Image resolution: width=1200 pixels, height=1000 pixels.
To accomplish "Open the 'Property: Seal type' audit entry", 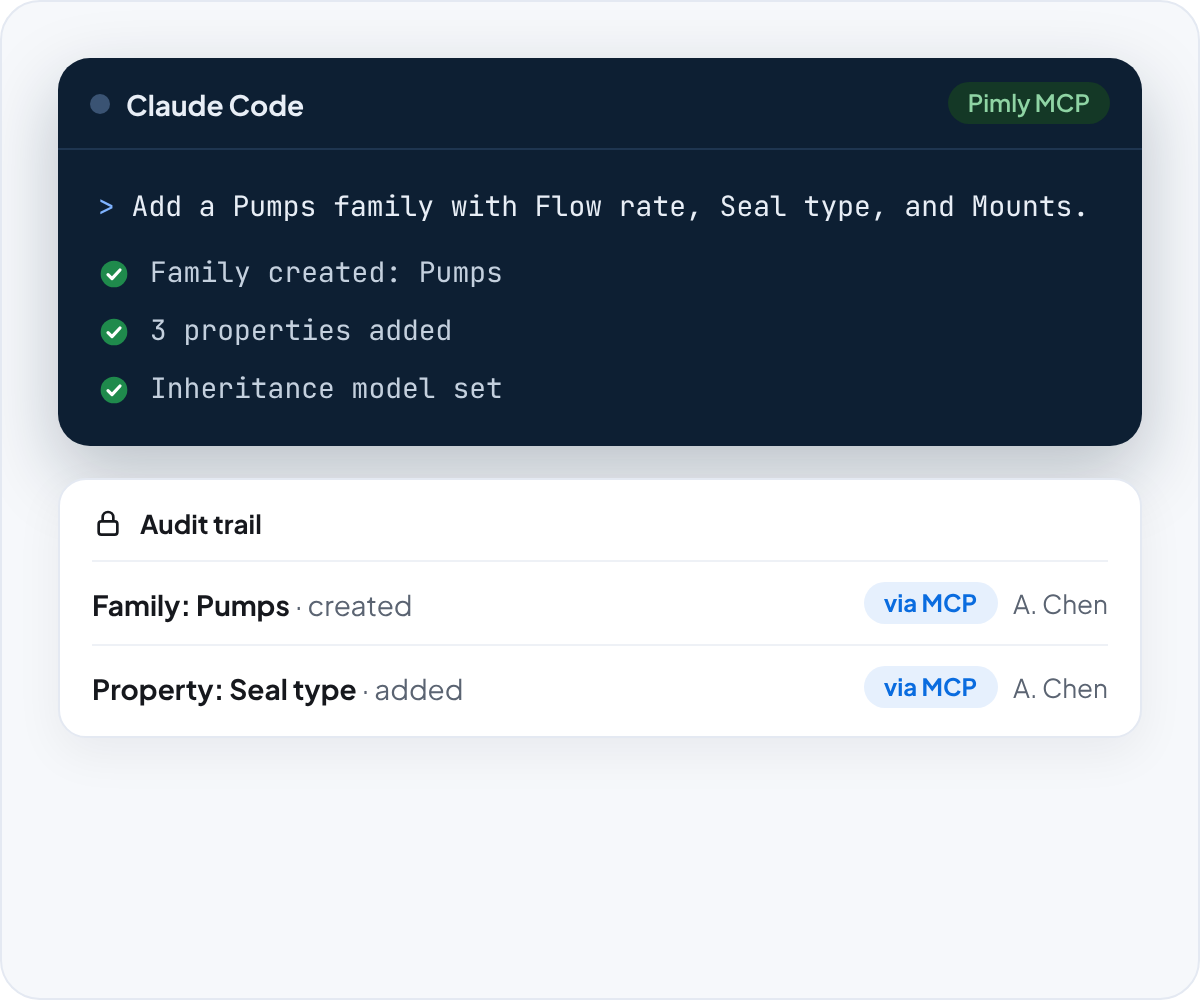I will coord(600,689).
